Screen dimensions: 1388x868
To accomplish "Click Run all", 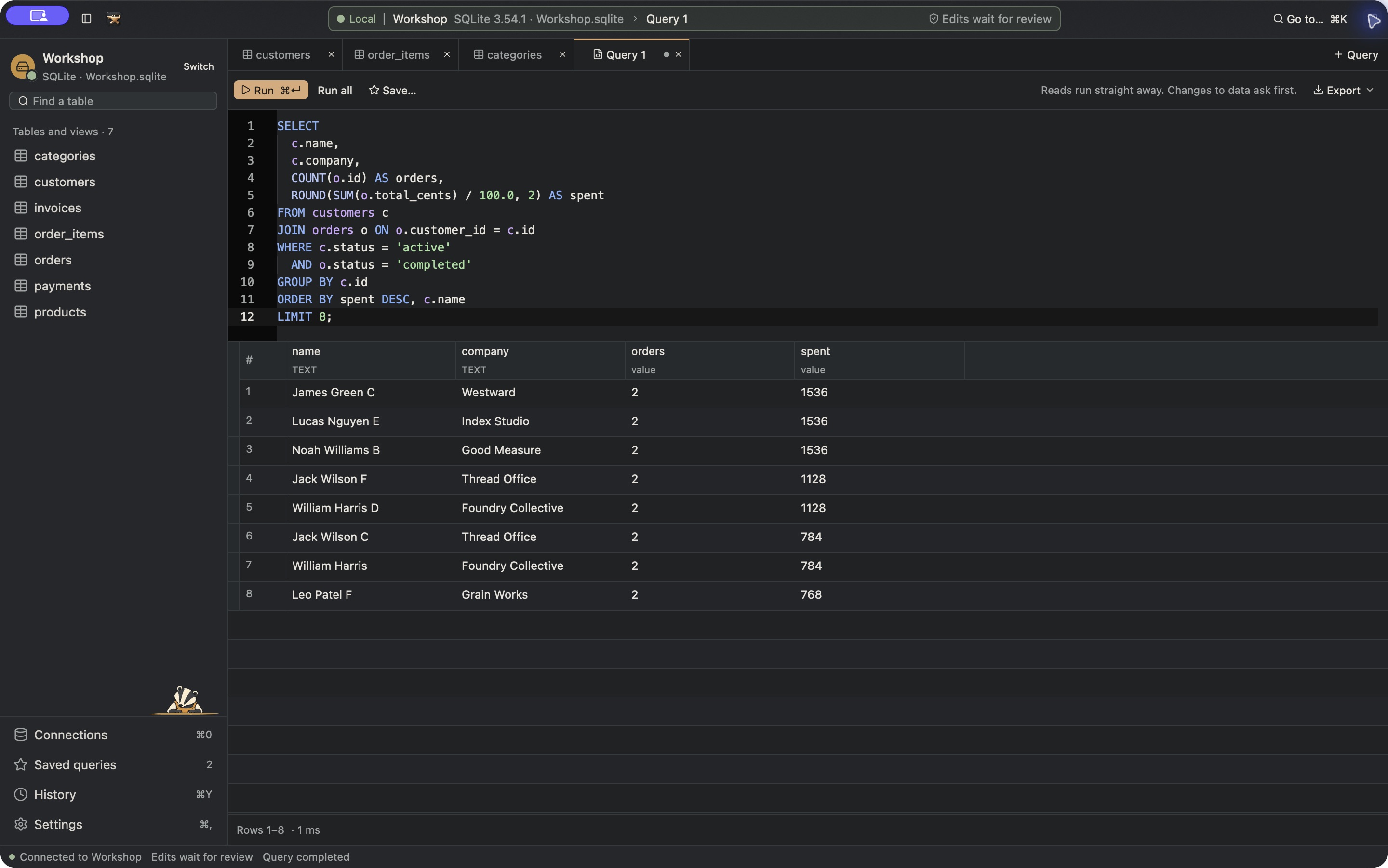I will point(335,91).
